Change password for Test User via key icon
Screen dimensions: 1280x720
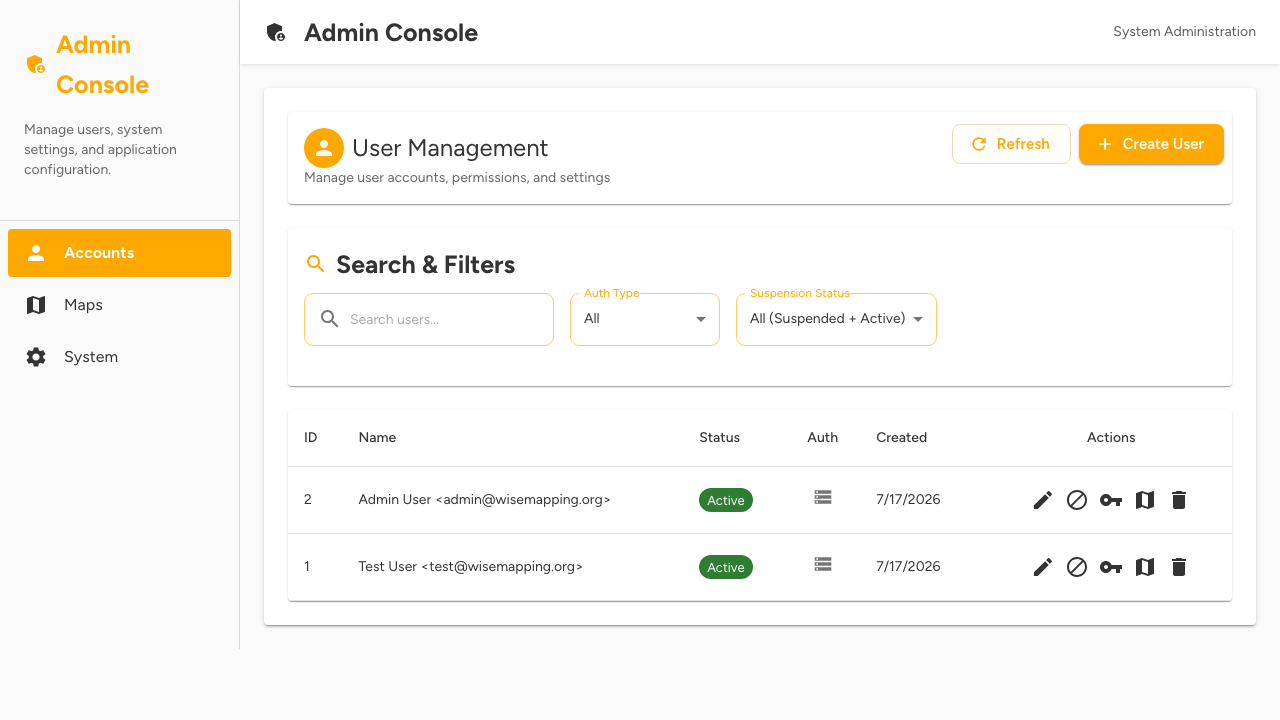(1111, 567)
